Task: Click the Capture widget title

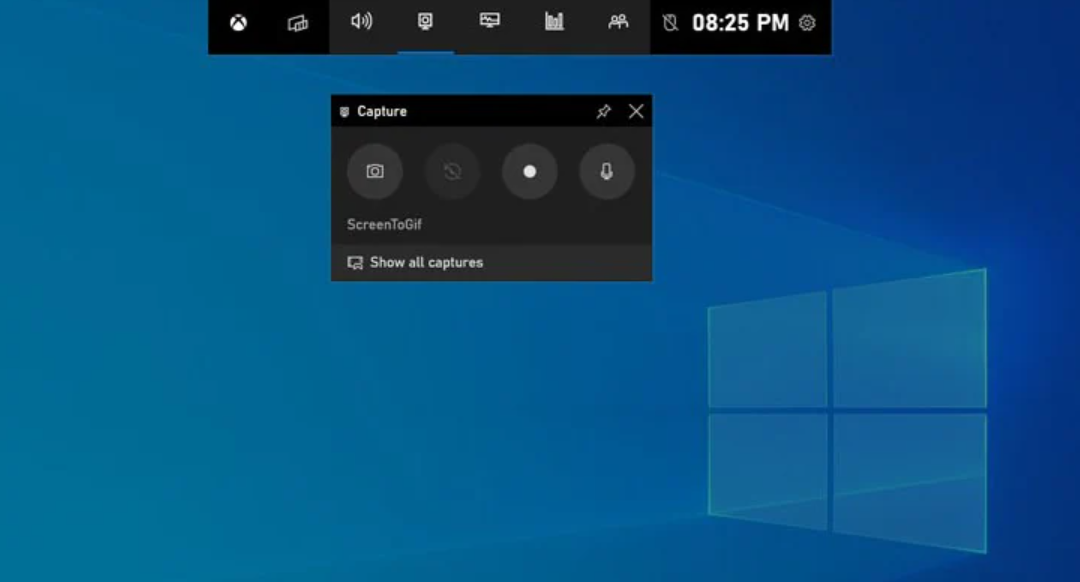Action: pyautogui.click(x=382, y=112)
